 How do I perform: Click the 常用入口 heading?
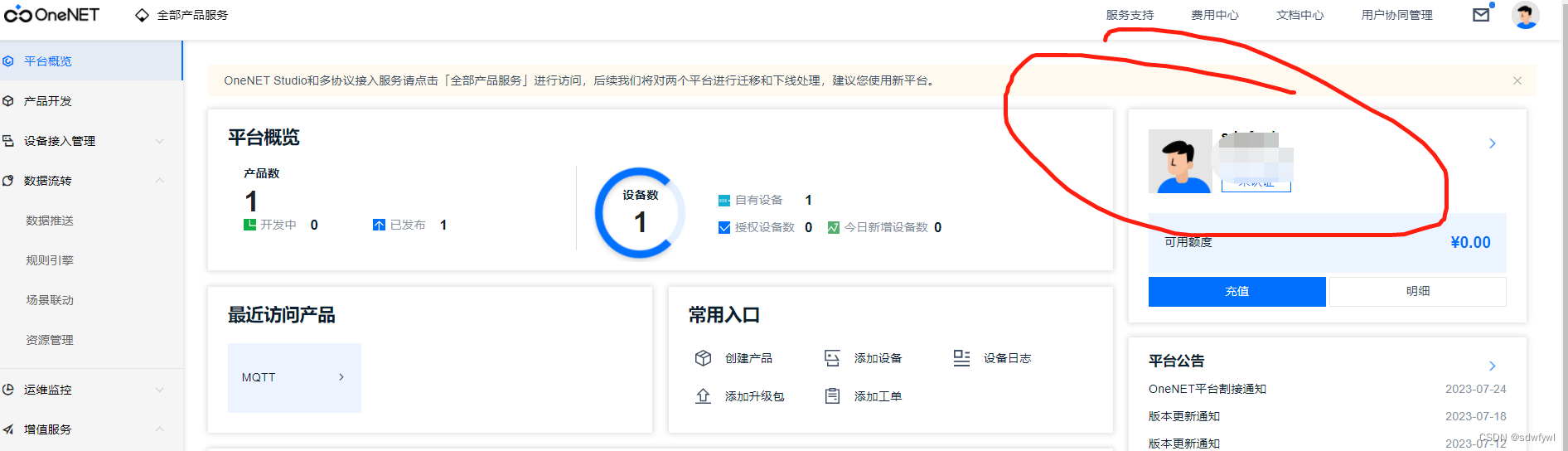[x=724, y=315]
